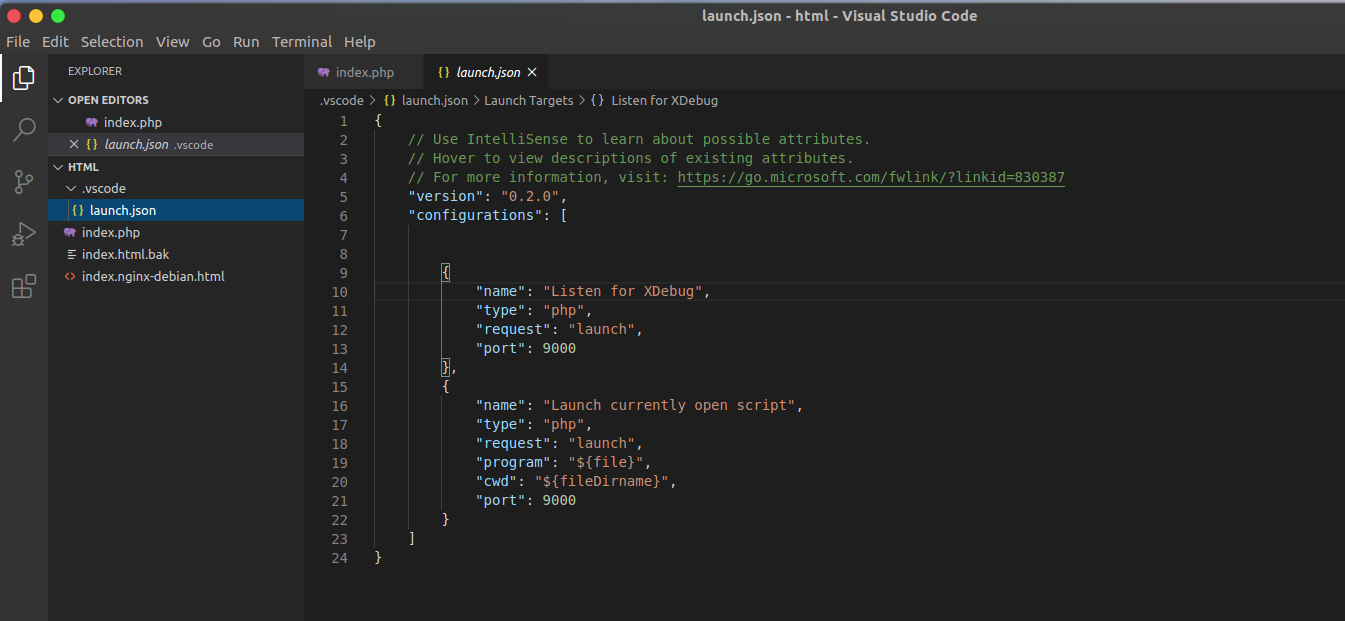1345x621 pixels.
Task: Collapse the Open Editors section
Action: pyautogui.click(x=58, y=100)
